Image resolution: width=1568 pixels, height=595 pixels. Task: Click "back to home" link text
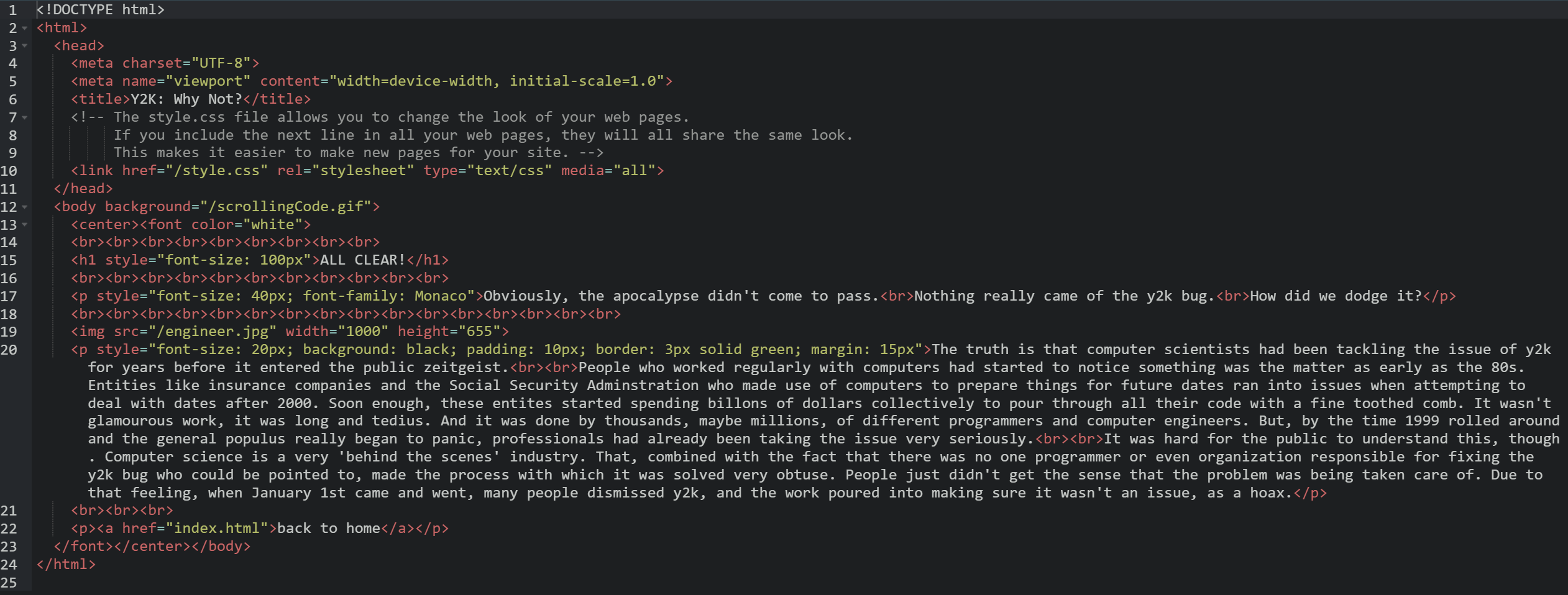point(328,529)
